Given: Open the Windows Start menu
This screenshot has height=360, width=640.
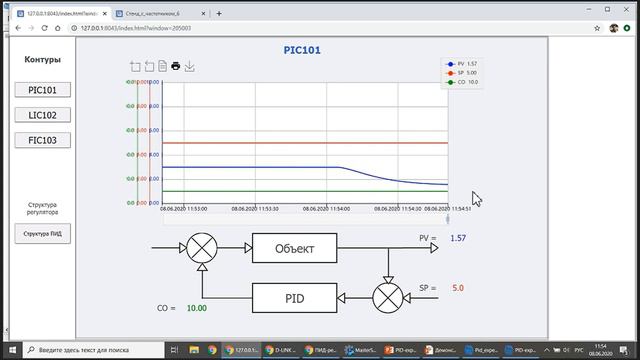Looking at the screenshot, I should 12,350.
